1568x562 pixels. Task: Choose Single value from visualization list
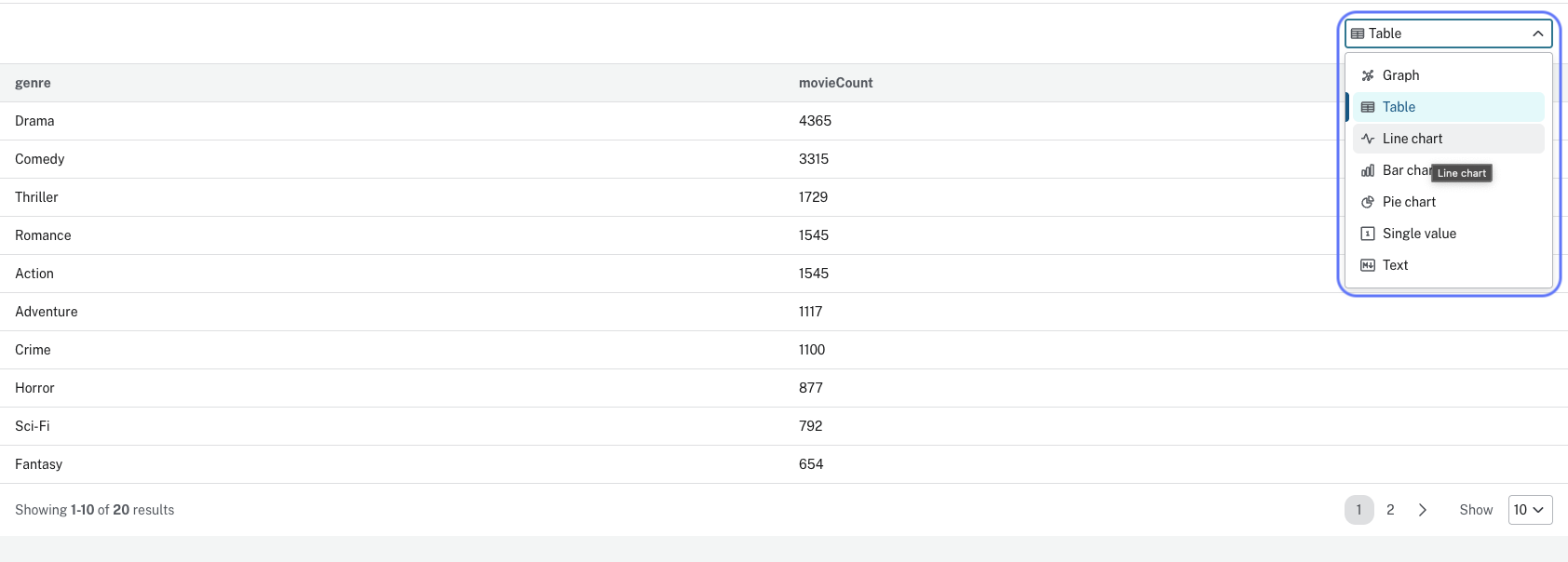point(1419,234)
